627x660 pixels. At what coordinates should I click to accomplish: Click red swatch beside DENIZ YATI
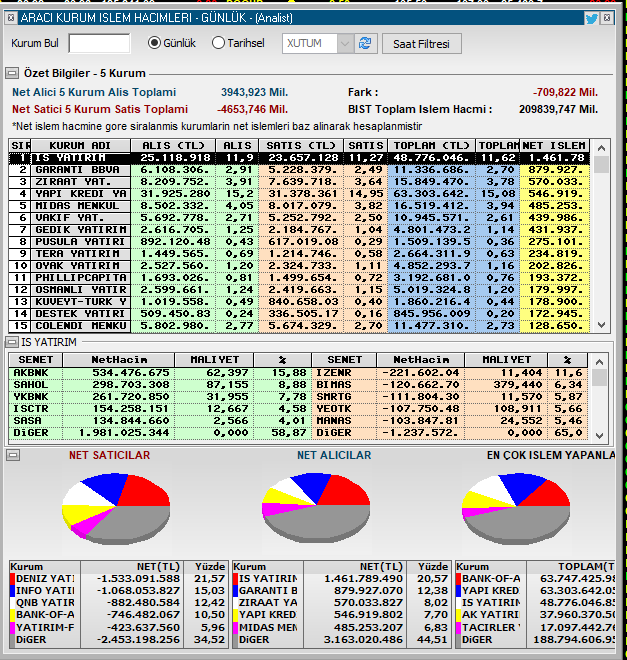point(13,579)
